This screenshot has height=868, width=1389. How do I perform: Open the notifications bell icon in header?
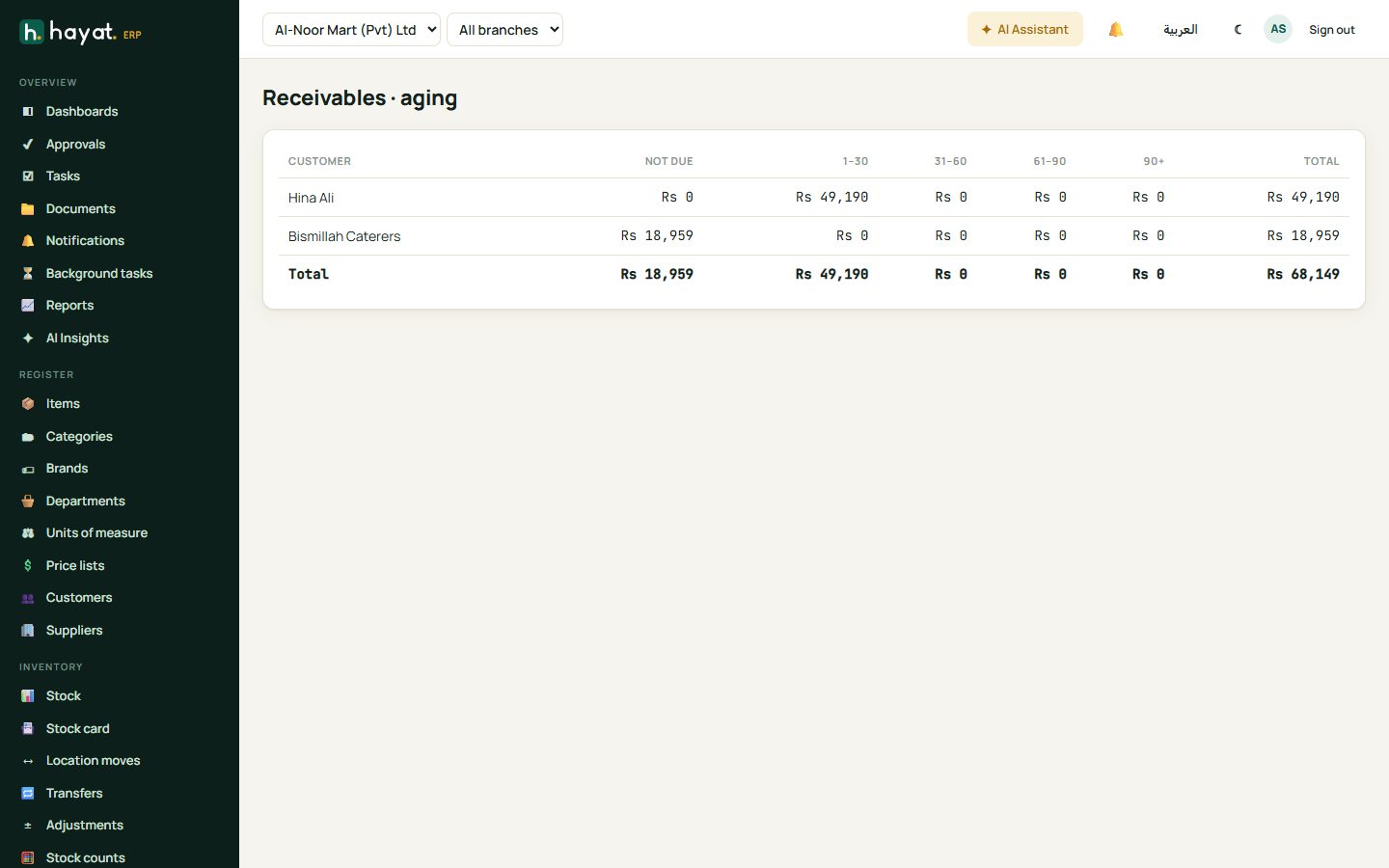(x=1116, y=30)
